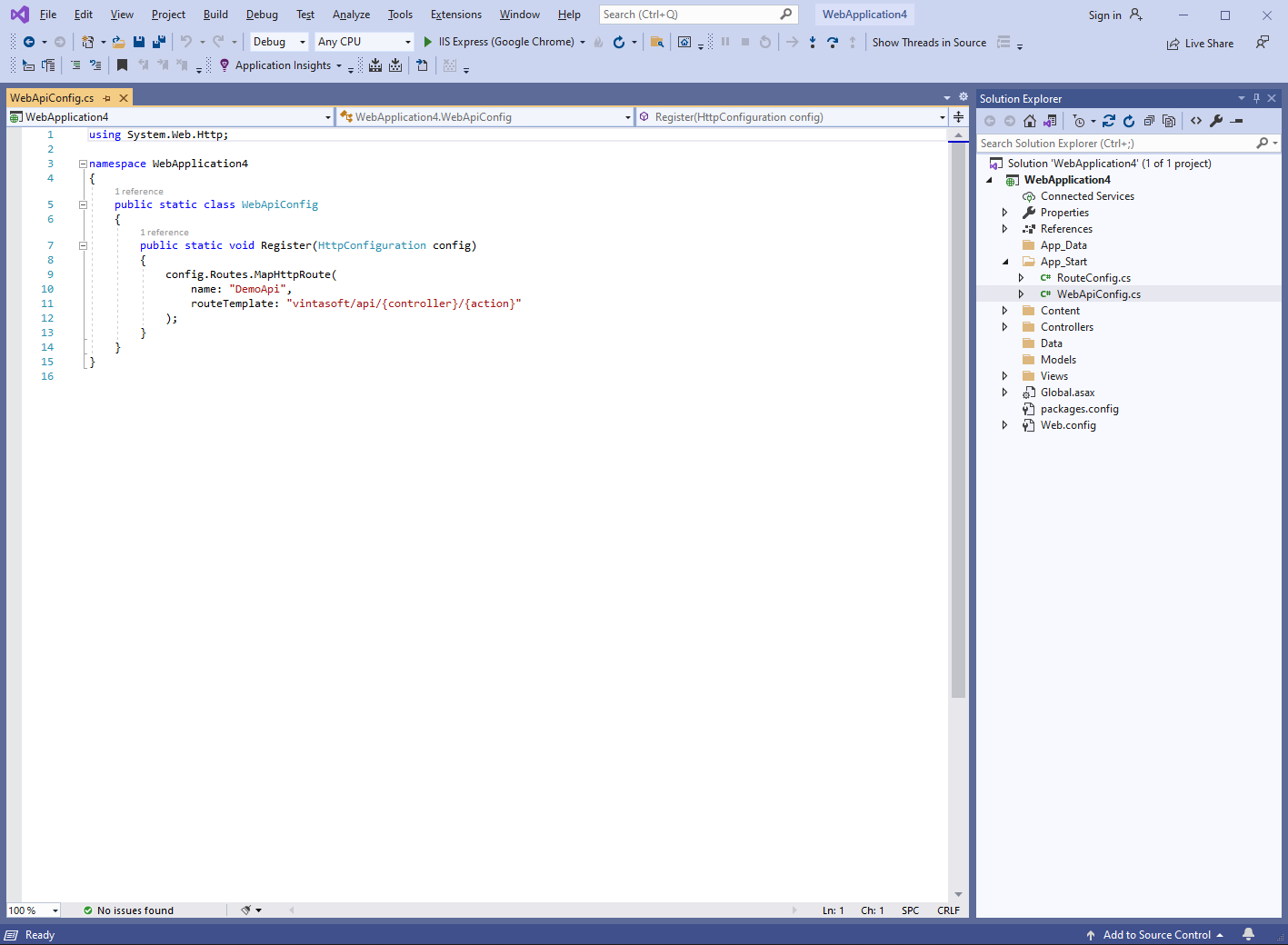Toggle Show All Files in Solution Explorer
Viewport: 1288px width, 945px height.
pyautogui.click(x=1169, y=121)
